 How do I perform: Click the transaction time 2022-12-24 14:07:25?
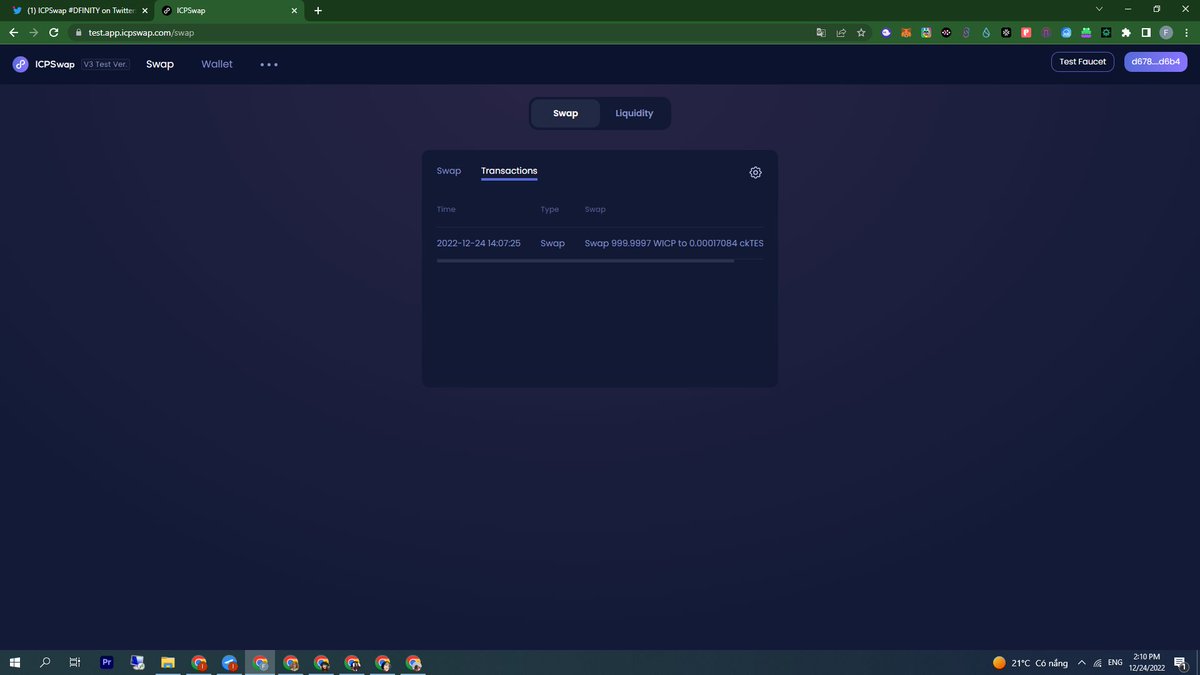pyautogui.click(x=479, y=243)
